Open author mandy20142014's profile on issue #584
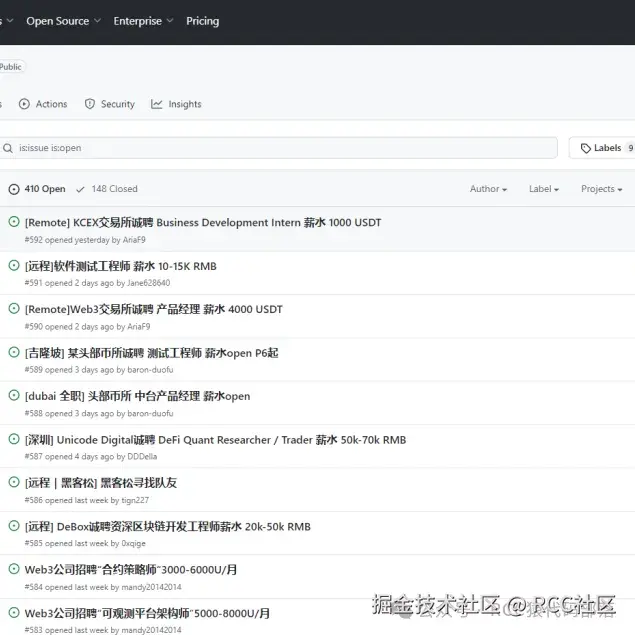 coord(151,587)
